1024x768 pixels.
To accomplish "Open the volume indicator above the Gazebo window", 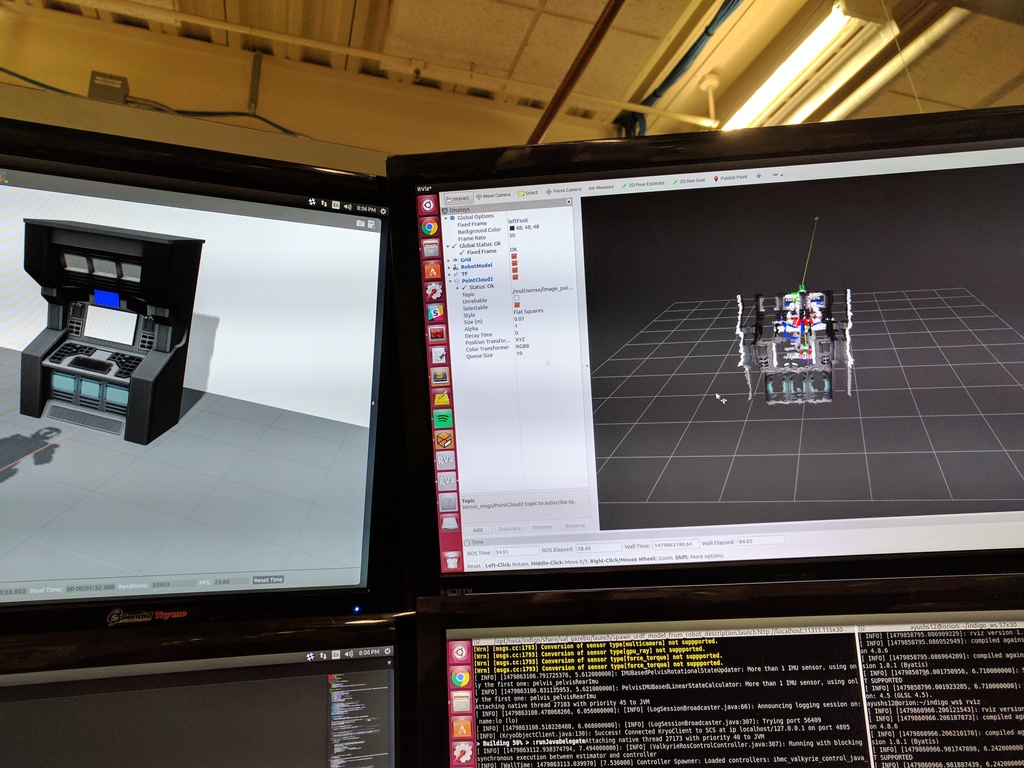I will [x=348, y=206].
